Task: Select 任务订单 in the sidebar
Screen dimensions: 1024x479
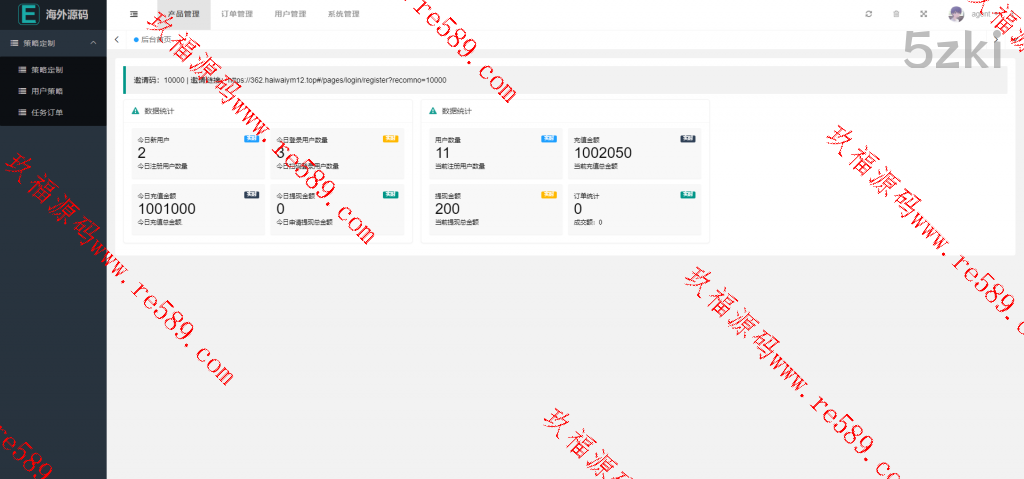Action: tap(46, 112)
